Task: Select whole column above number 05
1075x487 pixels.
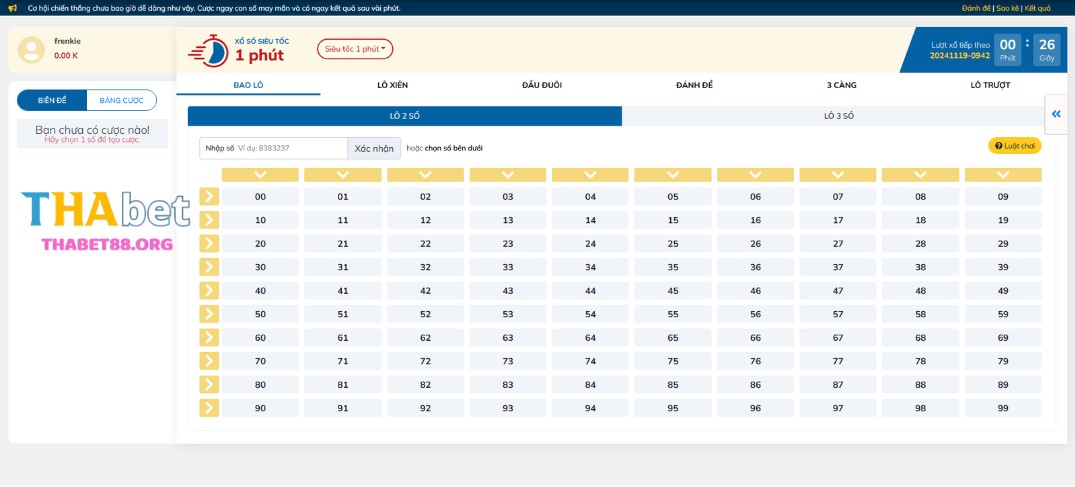Action: pyautogui.click(x=672, y=175)
